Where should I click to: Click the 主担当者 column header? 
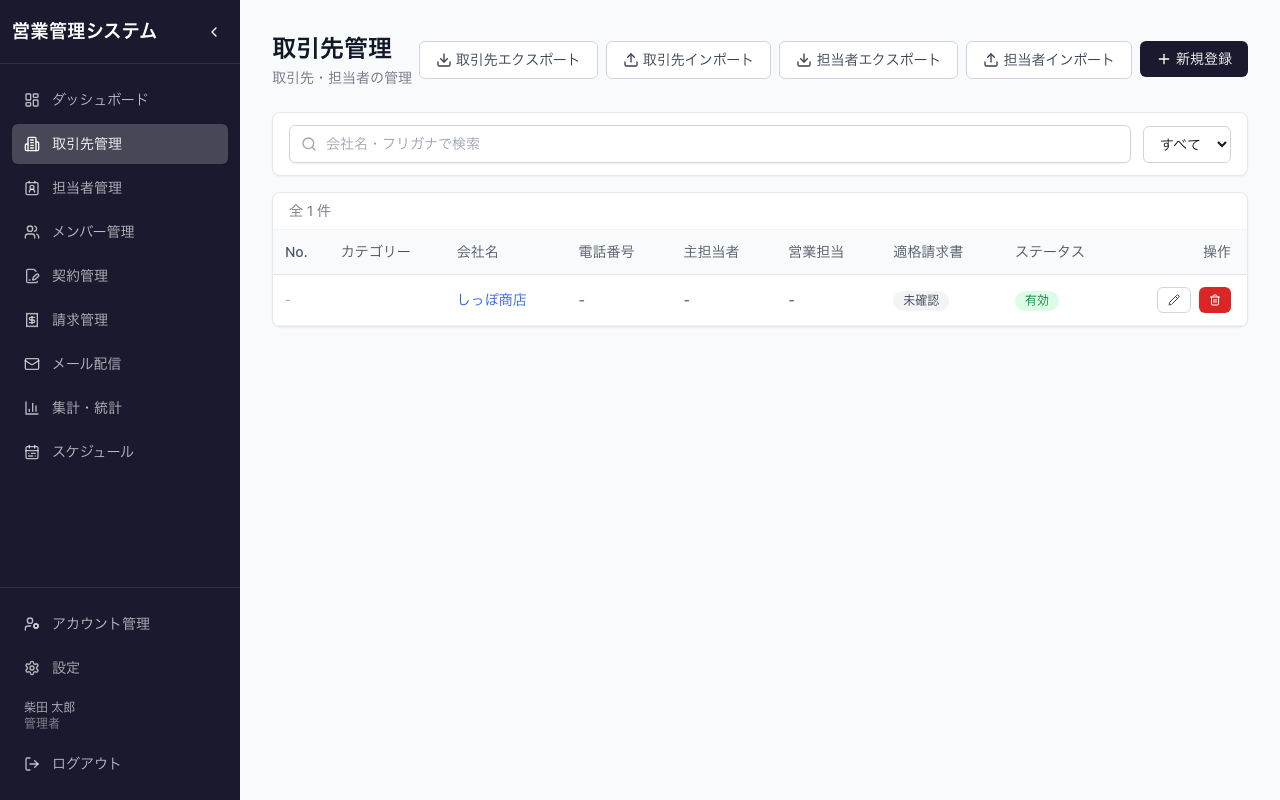712,252
